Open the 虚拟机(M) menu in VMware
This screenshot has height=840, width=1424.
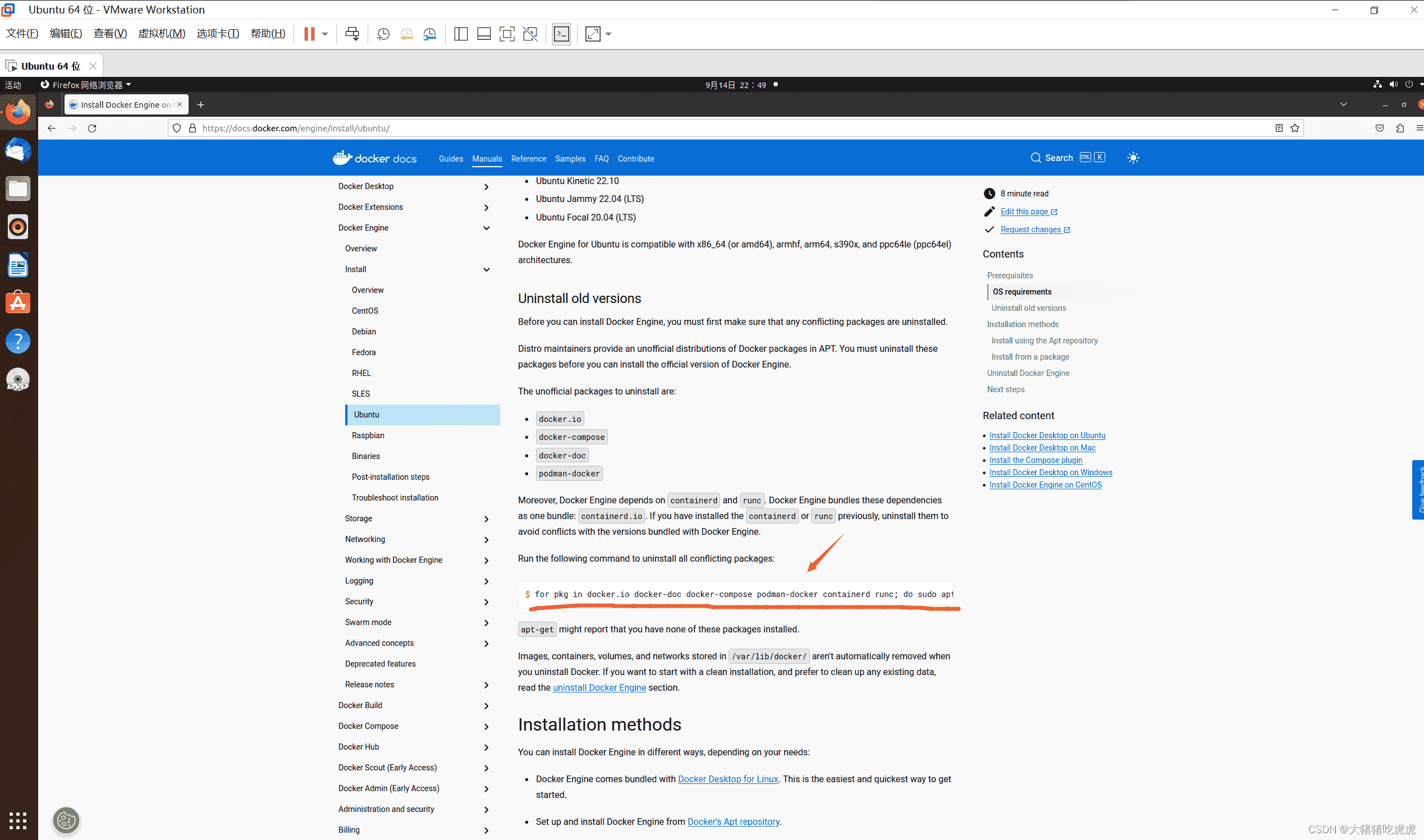[x=161, y=34]
